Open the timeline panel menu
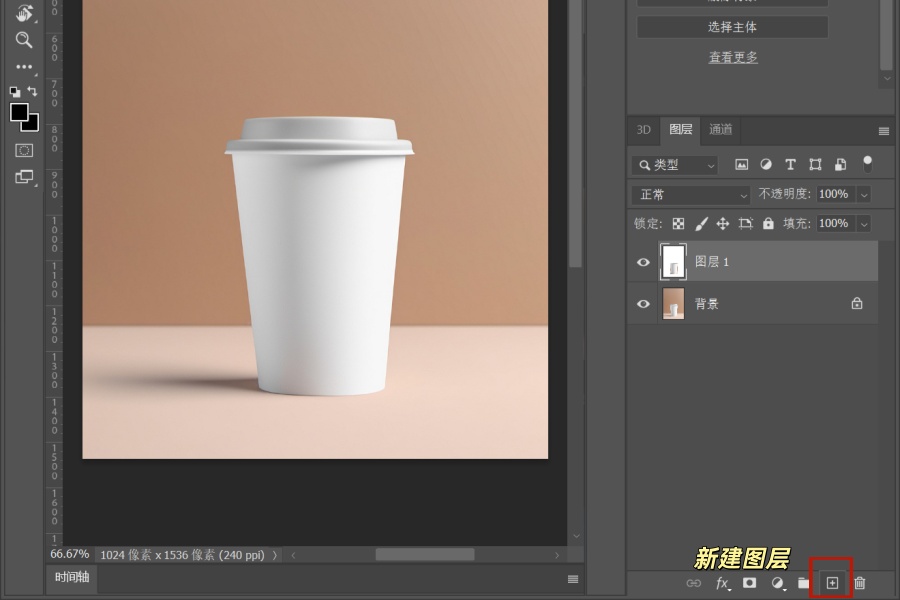The width and height of the screenshot is (900, 600). click(573, 579)
